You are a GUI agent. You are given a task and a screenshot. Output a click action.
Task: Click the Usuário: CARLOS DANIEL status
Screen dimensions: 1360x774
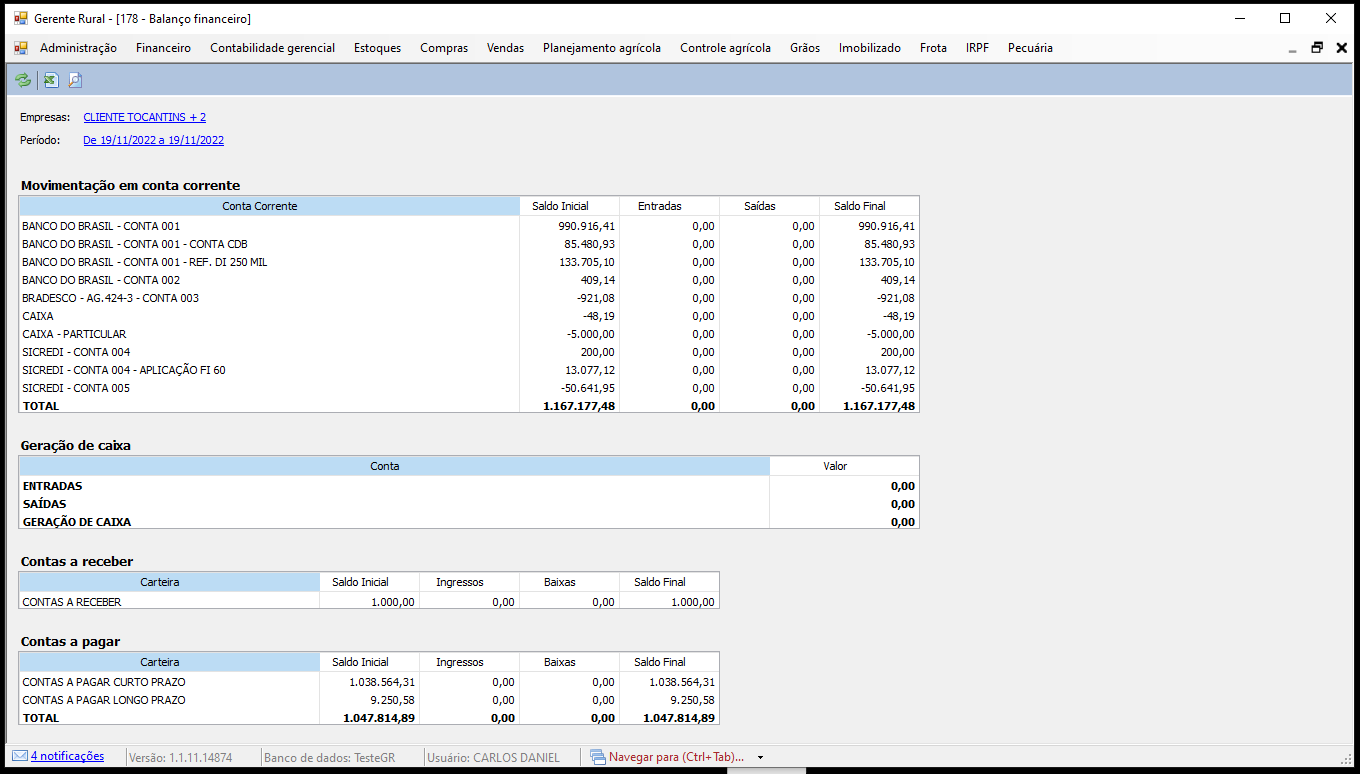(x=493, y=758)
